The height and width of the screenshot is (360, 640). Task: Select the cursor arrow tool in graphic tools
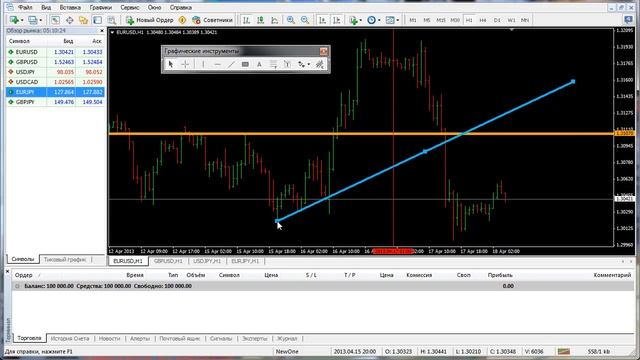point(171,64)
